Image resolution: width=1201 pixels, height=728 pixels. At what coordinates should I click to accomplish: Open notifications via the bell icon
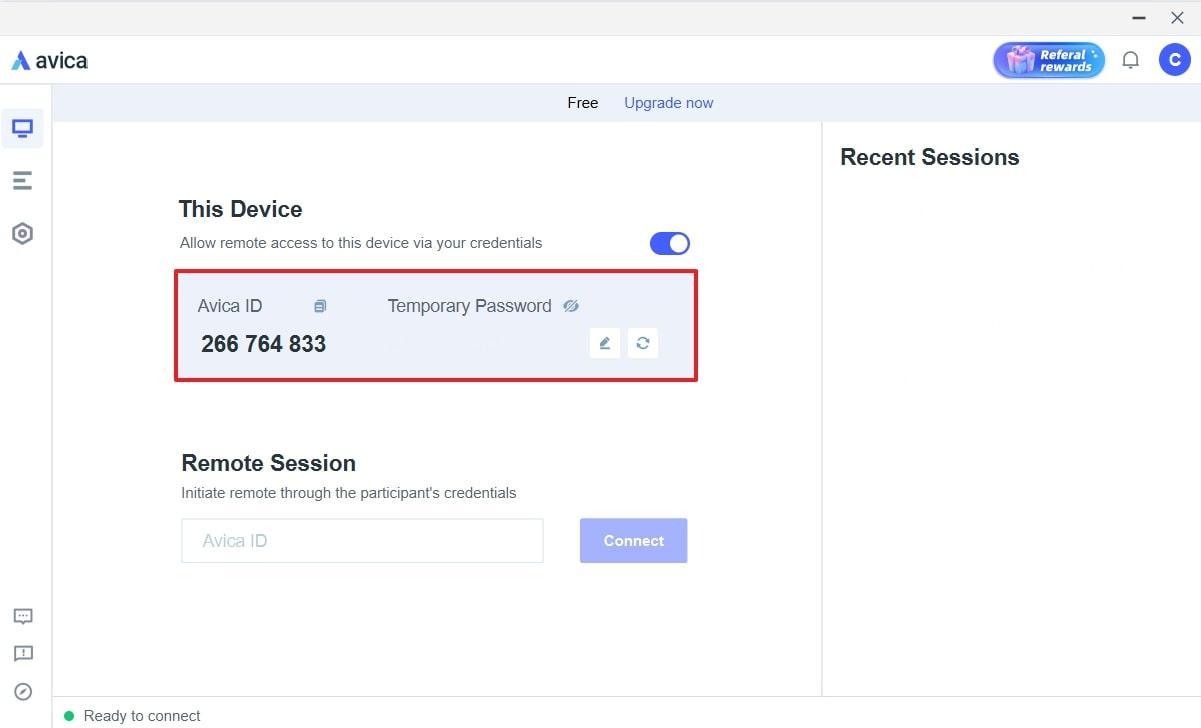pyautogui.click(x=1130, y=59)
